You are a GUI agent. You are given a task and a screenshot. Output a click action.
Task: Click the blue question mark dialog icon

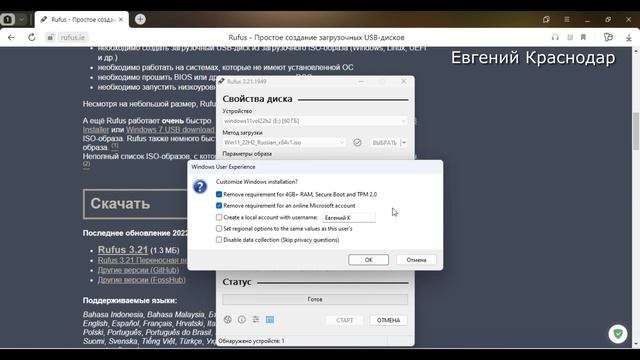point(200,187)
